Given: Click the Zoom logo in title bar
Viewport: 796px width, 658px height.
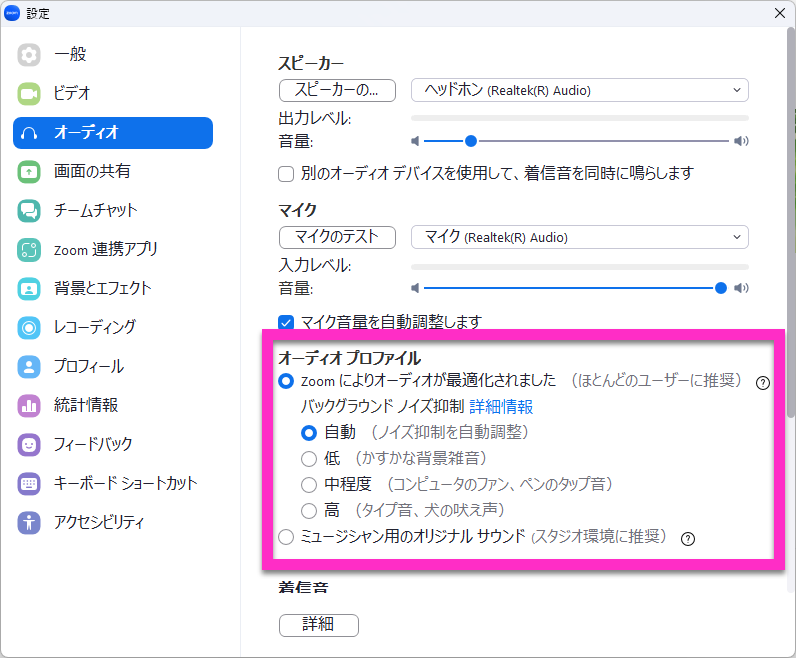Looking at the screenshot, I should tap(12, 13).
